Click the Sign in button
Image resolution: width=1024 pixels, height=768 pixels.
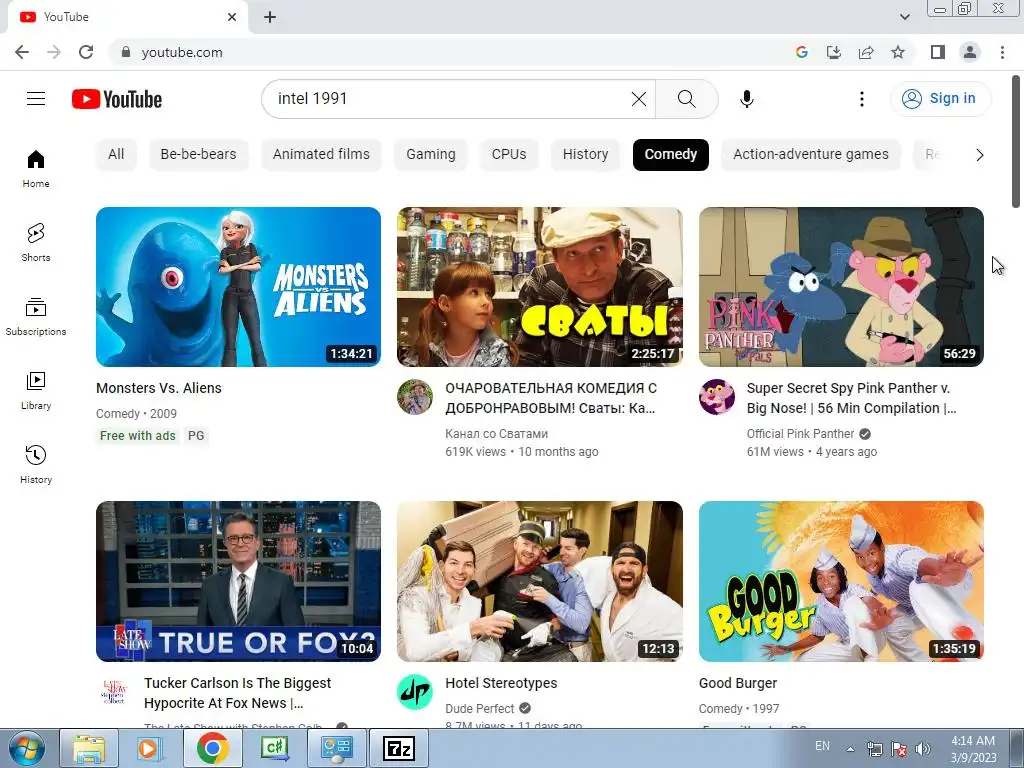(x=940, y=99)
